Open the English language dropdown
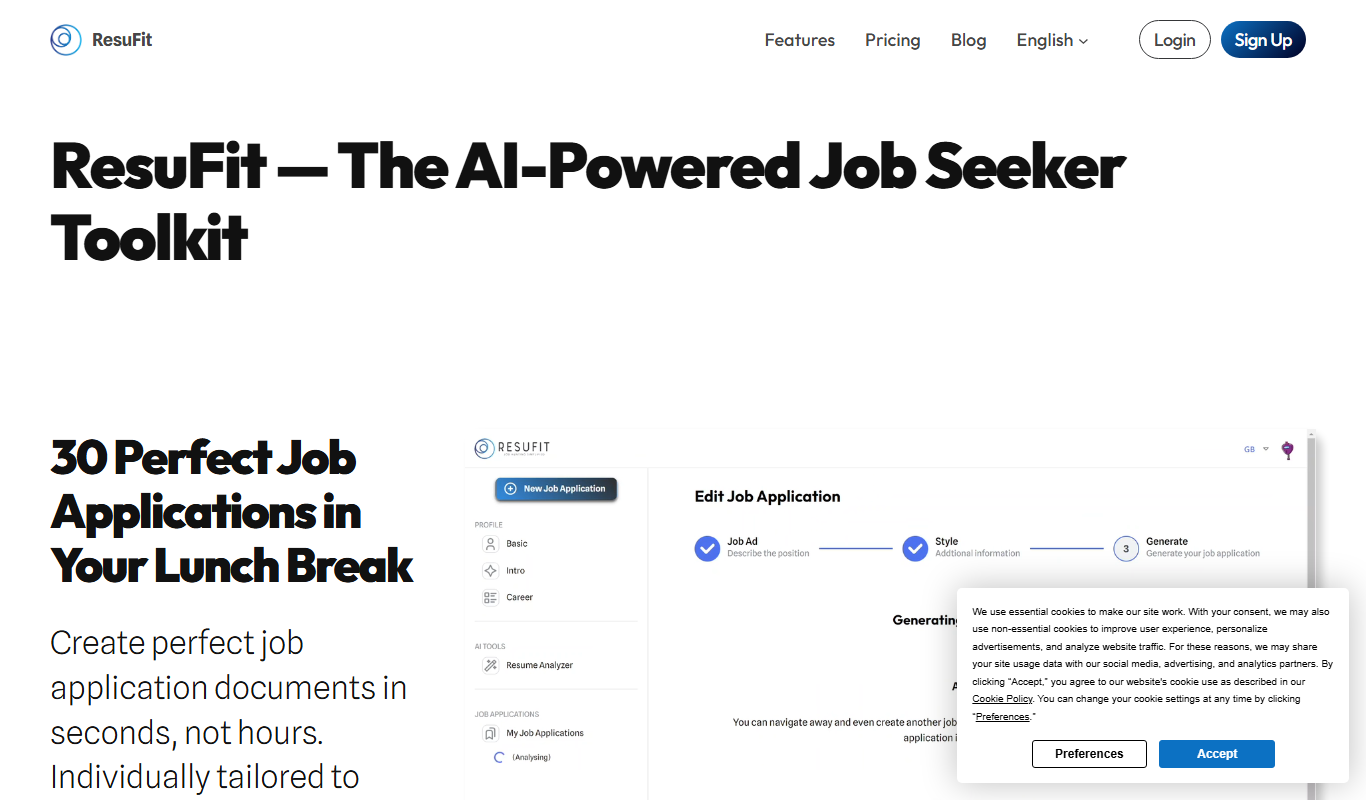The width and height of the screenshot is (1366, 800). pyautogui.click(x=1052, y=40)
